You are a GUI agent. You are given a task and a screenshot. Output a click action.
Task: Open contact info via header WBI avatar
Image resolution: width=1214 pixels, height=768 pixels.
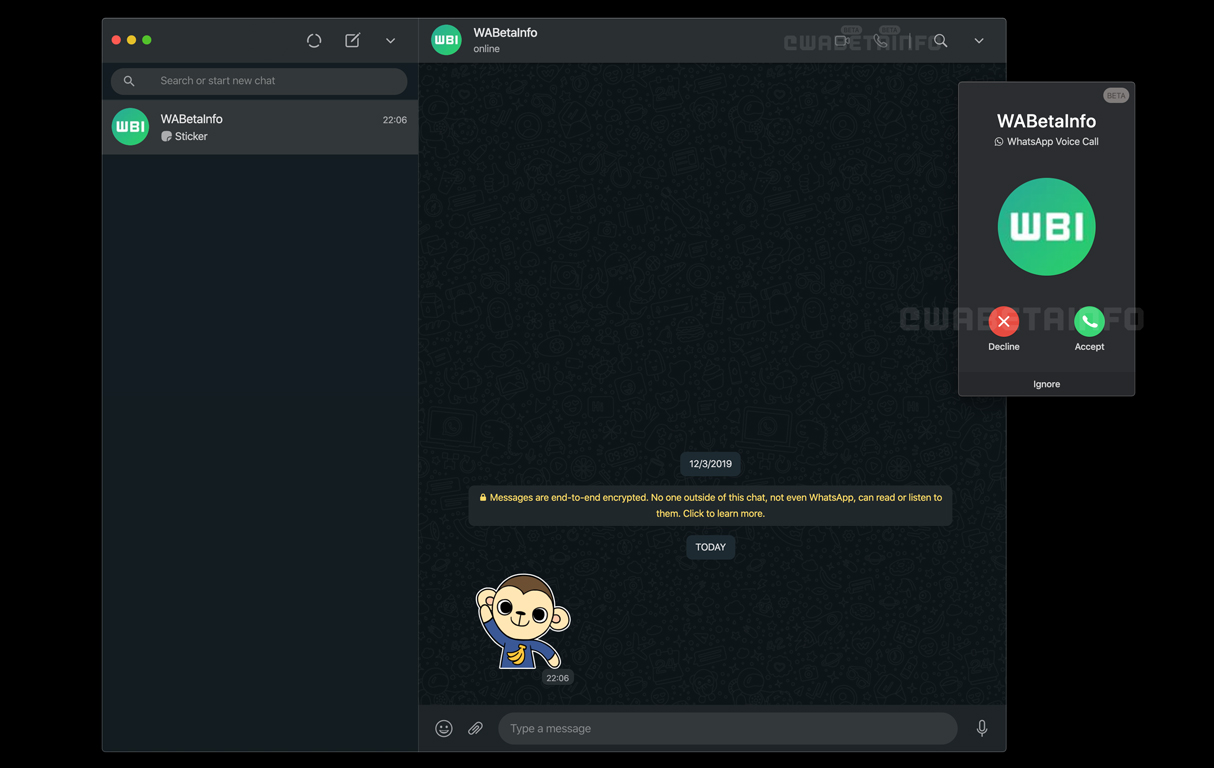pos(446,40)
